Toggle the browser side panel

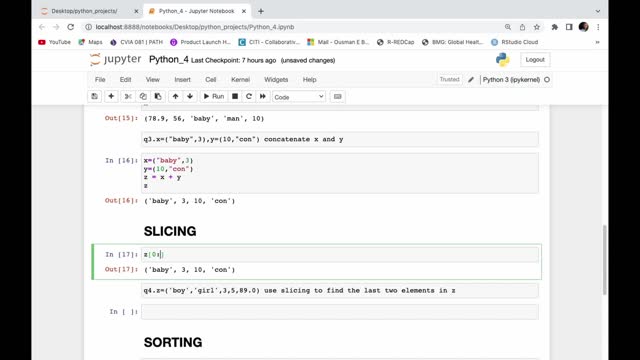pos(569,27)
